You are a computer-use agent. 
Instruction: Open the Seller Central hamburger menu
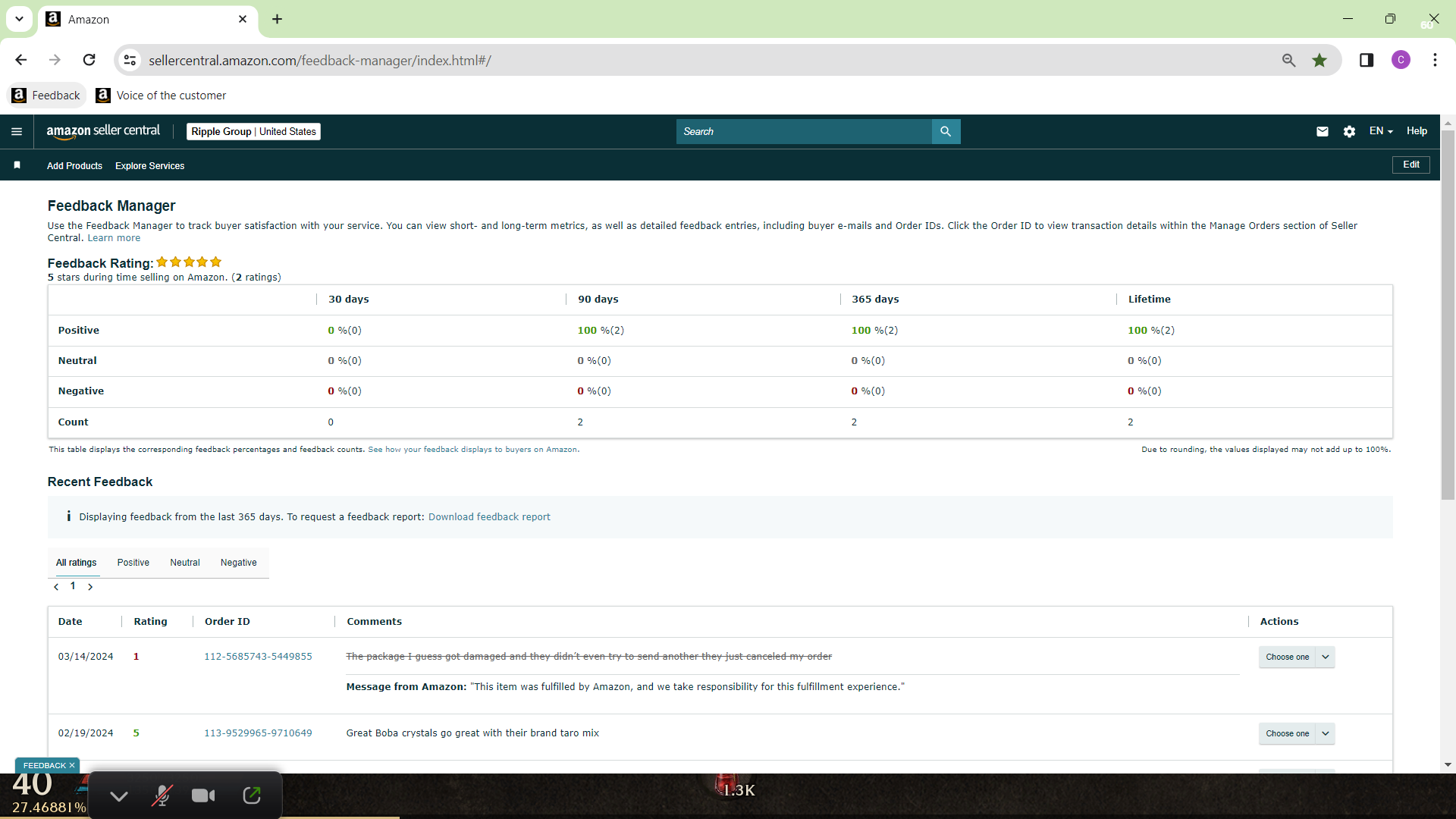17,131
